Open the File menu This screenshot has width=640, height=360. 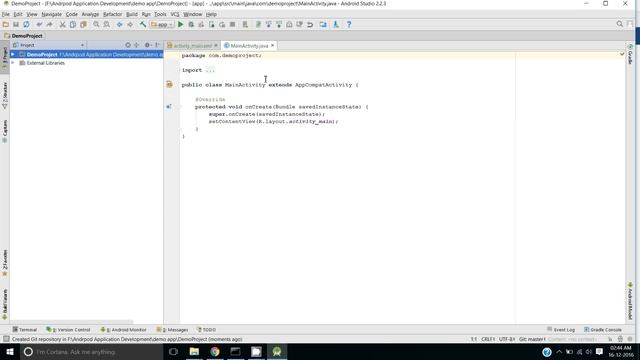pyautogui.click(x=6, y=14)
